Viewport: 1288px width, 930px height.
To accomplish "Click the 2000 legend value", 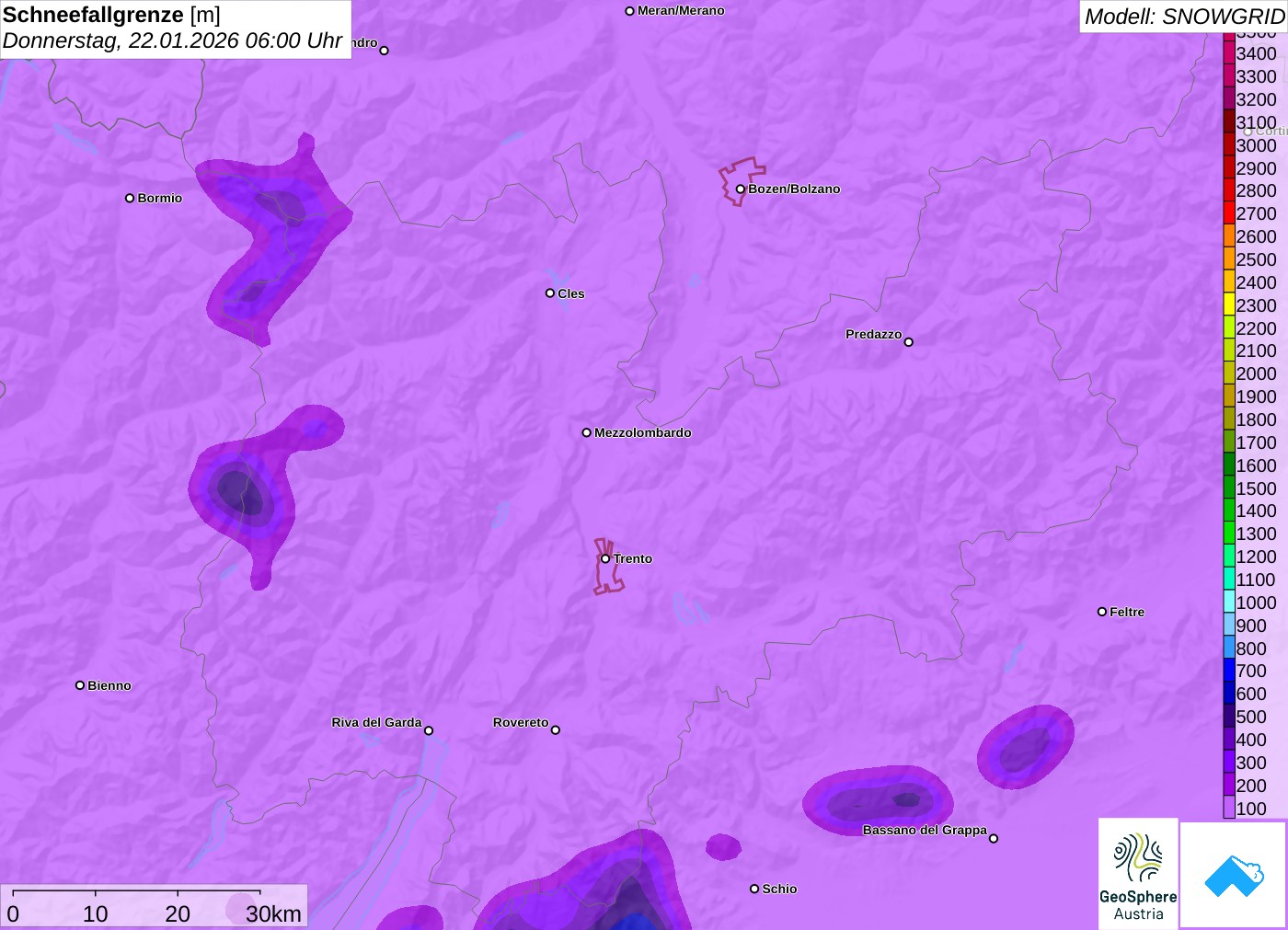I will click(1257, 373).
